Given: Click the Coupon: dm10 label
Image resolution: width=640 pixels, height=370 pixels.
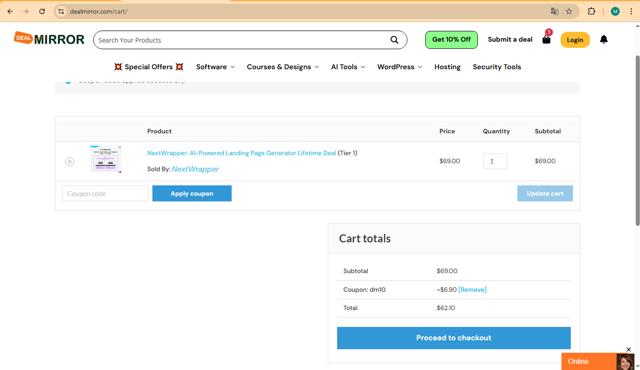Looking at the screenshot, I should point(364,290).
